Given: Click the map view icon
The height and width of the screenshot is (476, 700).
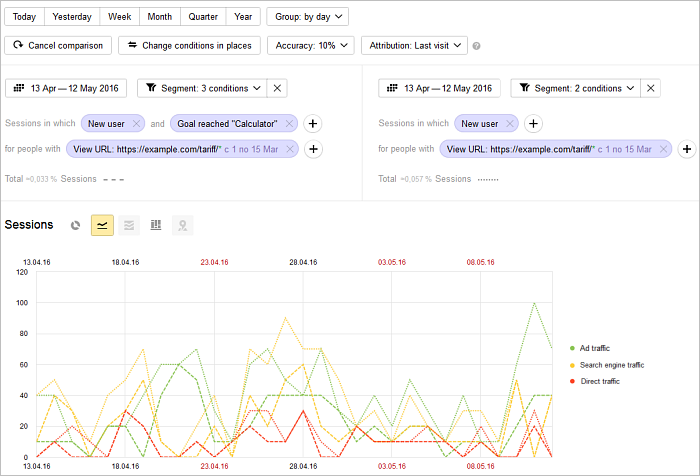Looking at the screenshot, I should pos(182,225).
